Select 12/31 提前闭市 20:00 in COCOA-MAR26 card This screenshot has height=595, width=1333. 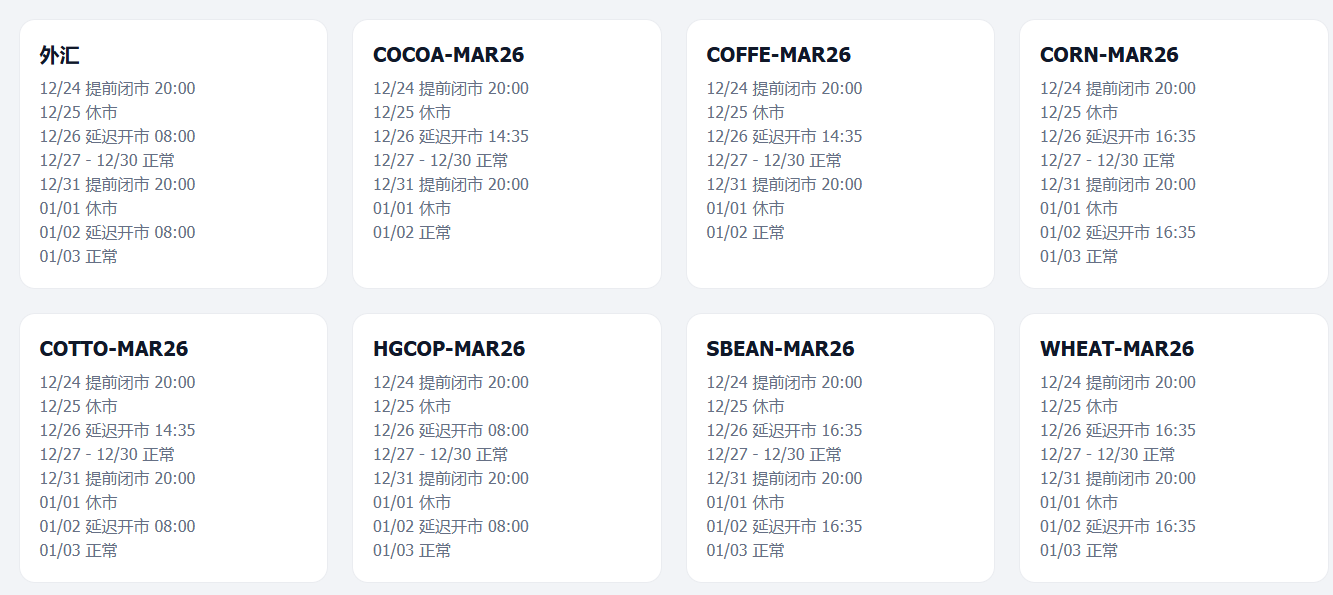tap(451, 185)
